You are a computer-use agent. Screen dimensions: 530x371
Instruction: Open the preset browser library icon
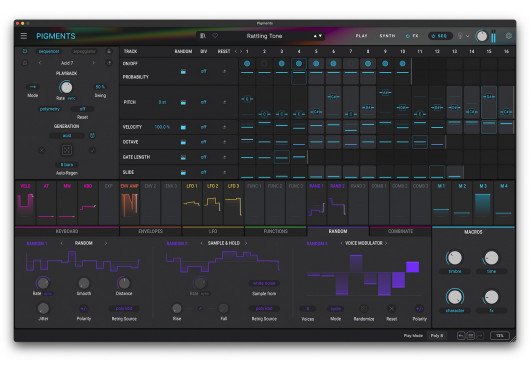tap(203, 36)
